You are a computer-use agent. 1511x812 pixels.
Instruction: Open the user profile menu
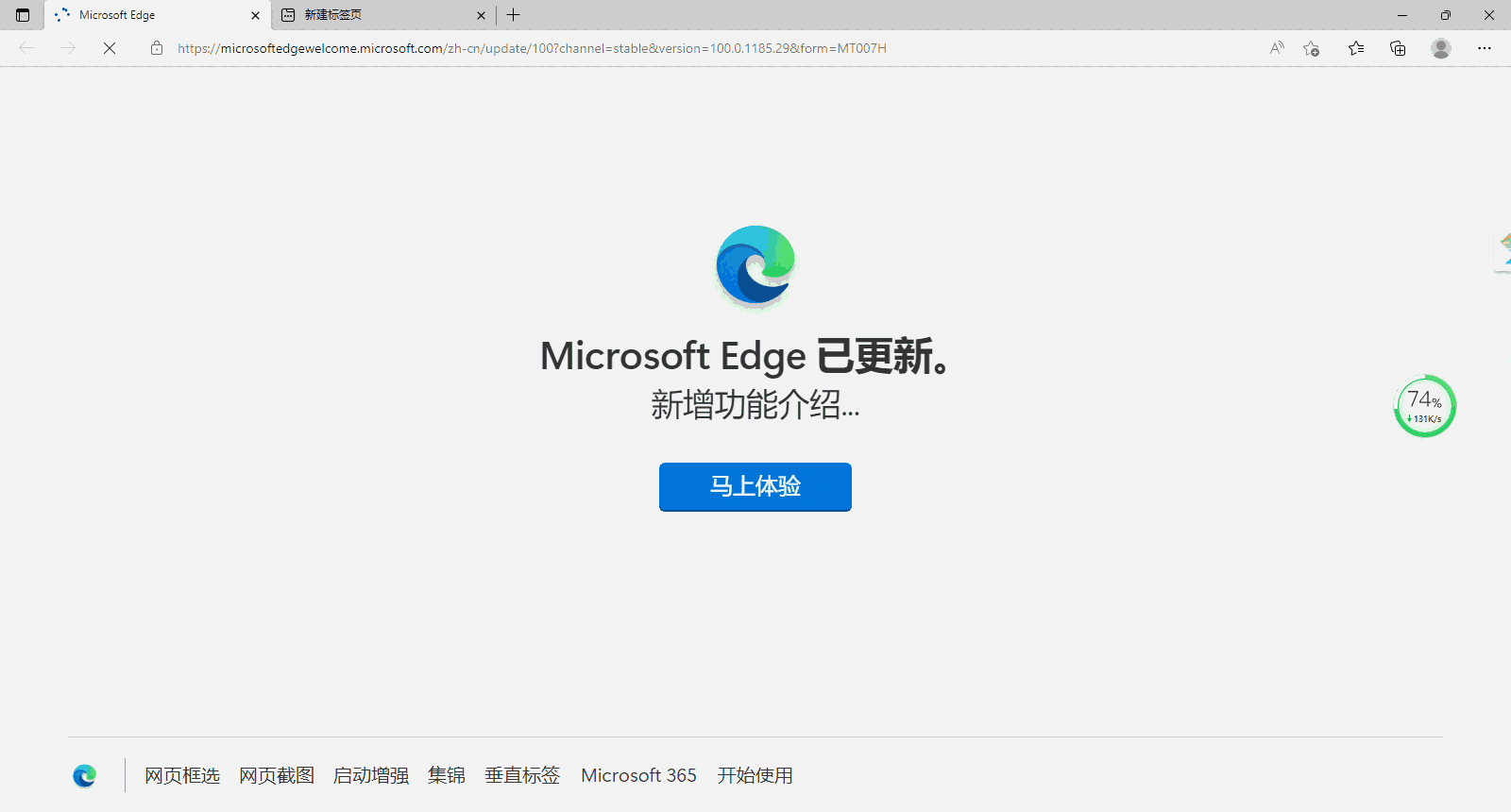coord(1440,48)
